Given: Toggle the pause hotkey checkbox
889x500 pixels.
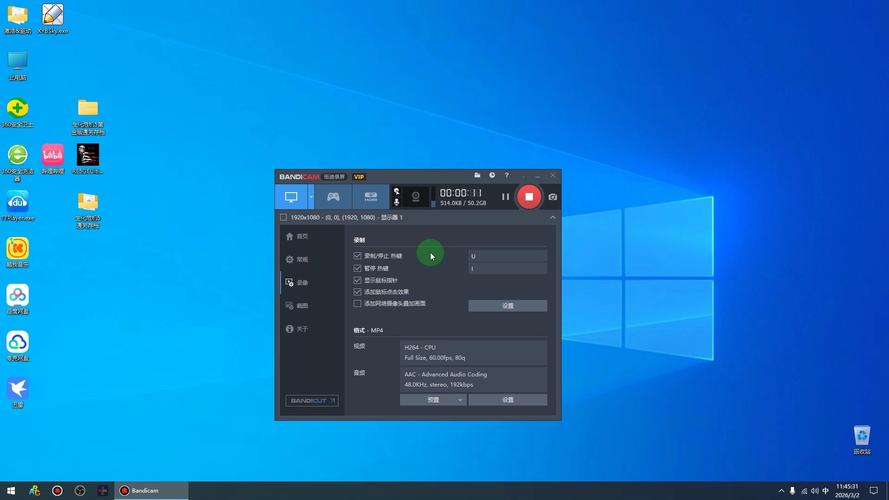Looking at the screenshot, I should 357,268.
